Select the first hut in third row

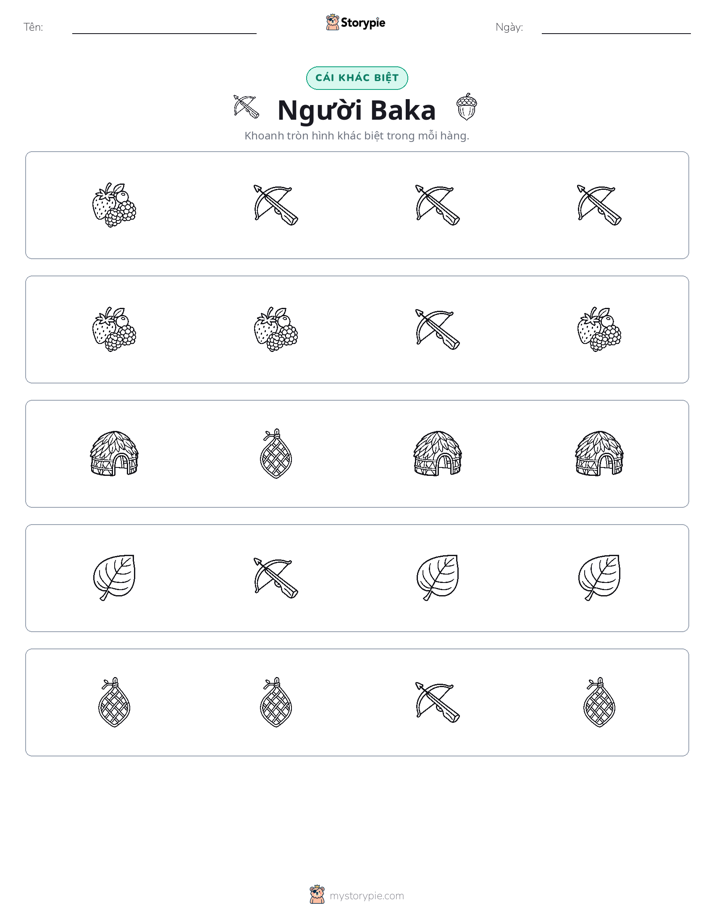pyautogui.click(x=114, y=453)
